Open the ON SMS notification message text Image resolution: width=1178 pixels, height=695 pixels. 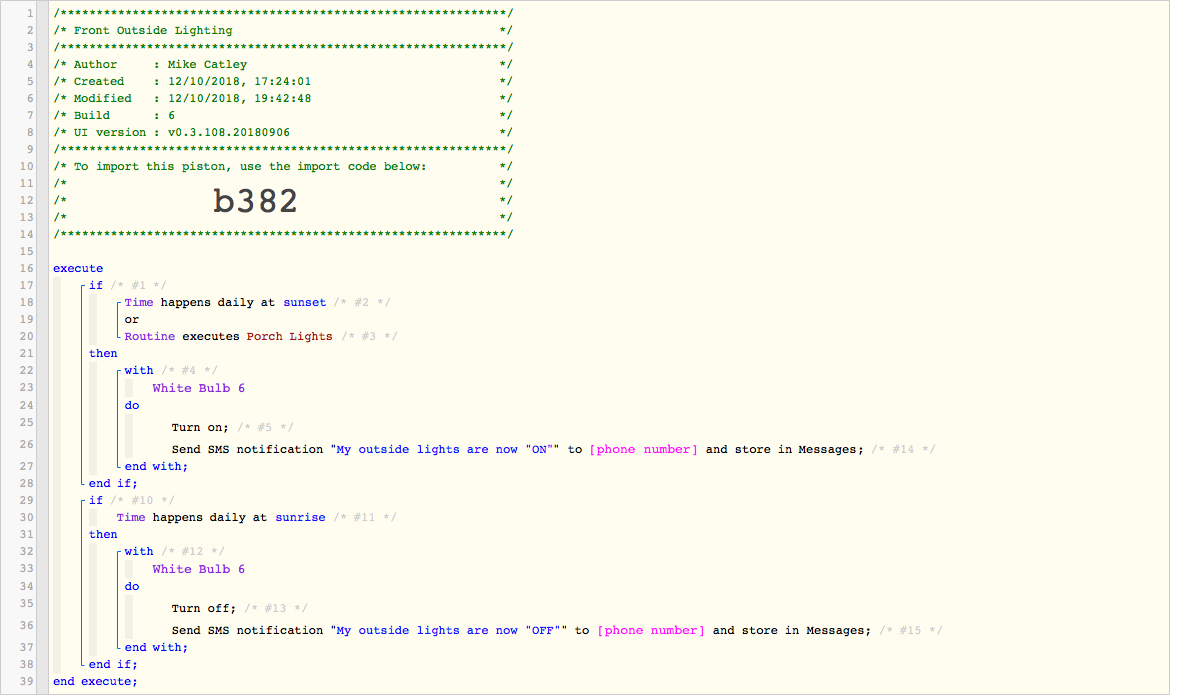(445, 449)
